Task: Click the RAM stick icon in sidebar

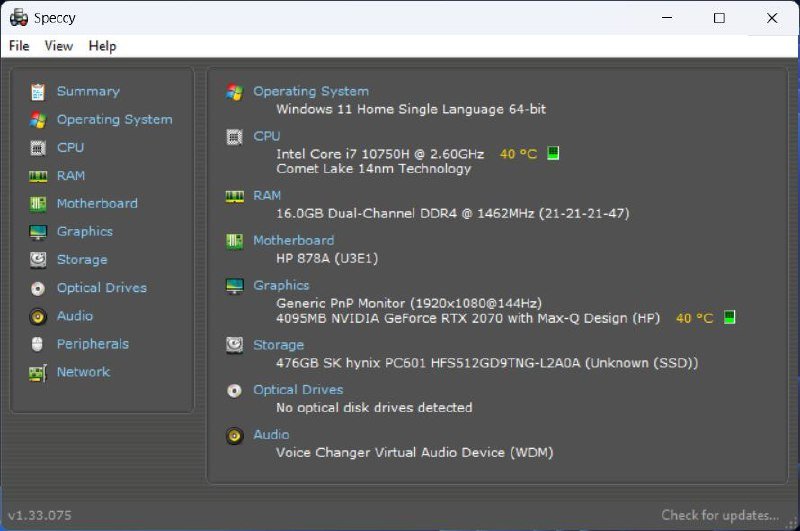Action: pos(38,176)
